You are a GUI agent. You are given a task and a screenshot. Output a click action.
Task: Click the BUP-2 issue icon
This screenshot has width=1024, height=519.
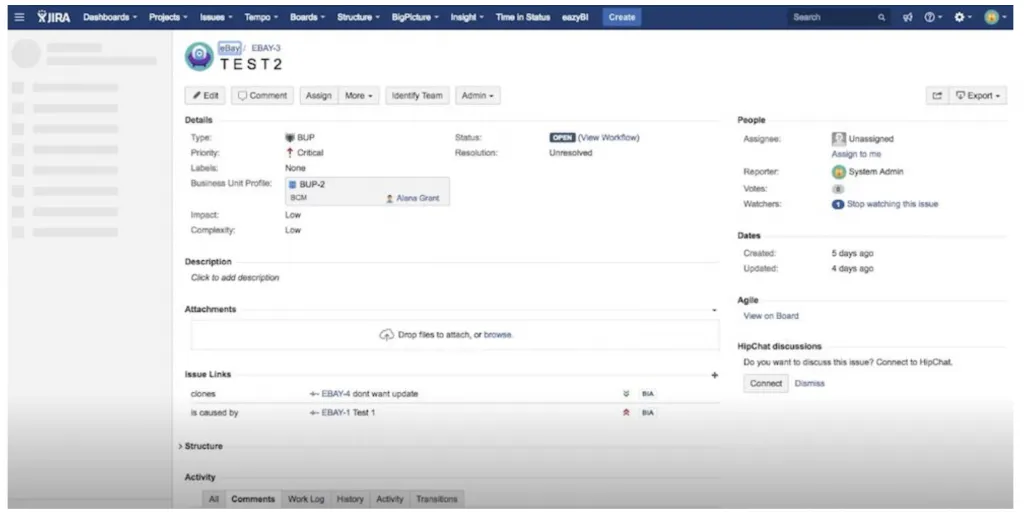(293, 185)
